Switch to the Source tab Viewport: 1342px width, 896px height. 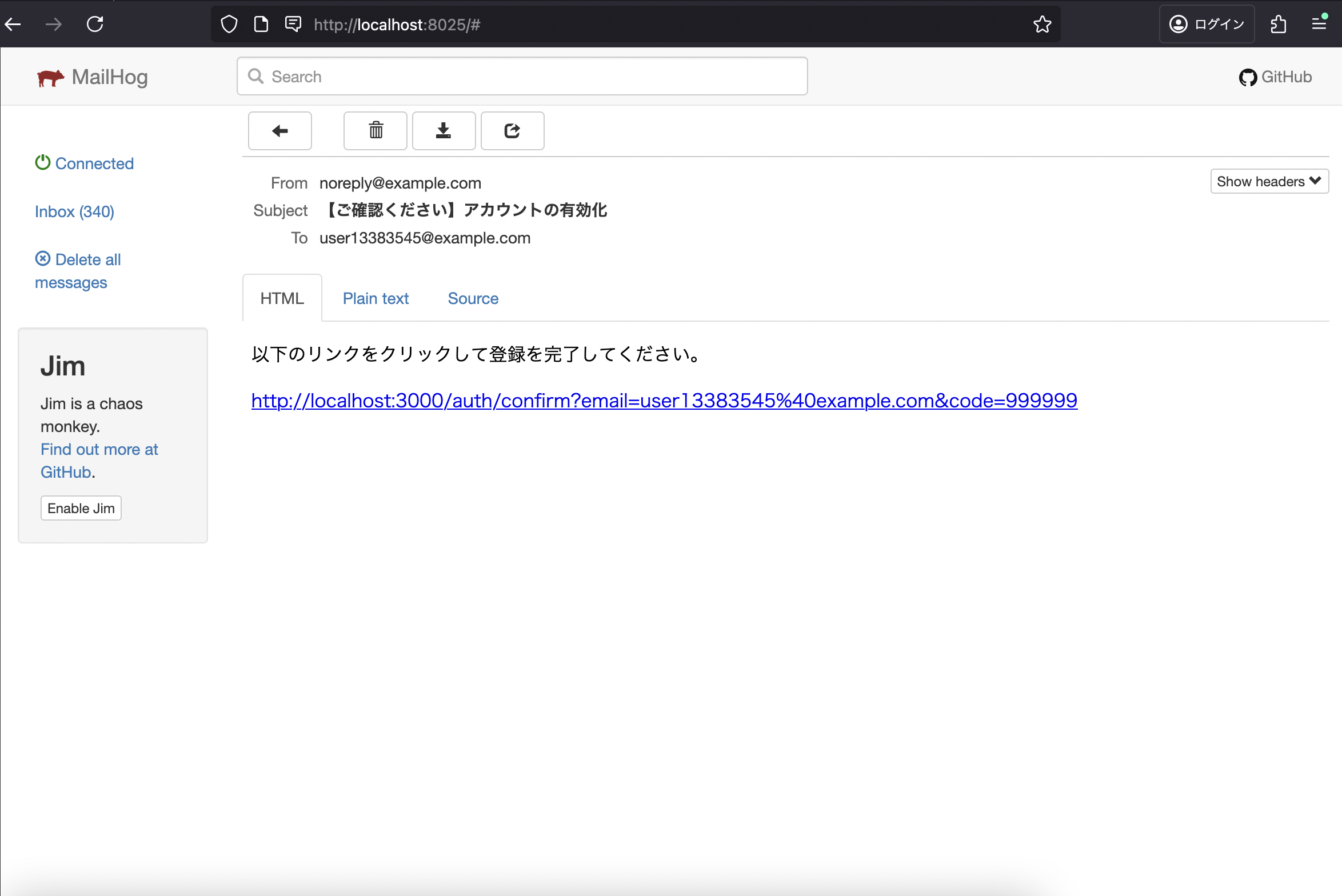click(473, 298)
